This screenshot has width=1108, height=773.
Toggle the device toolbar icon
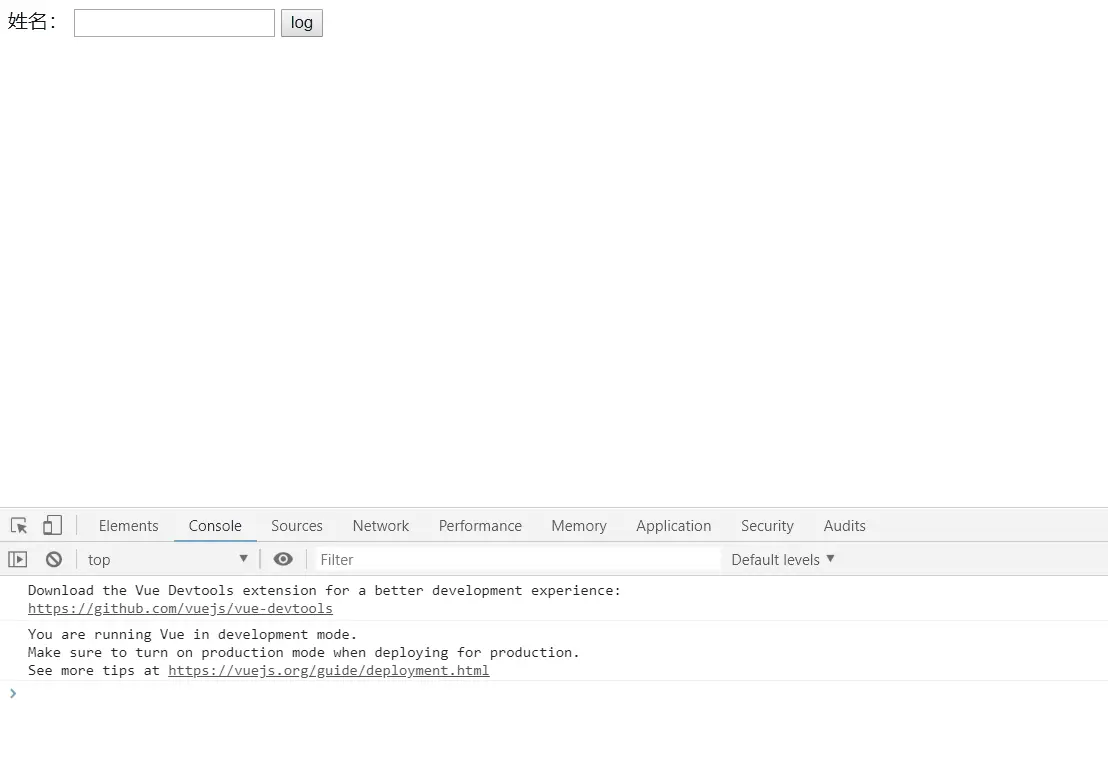(52, 525)
